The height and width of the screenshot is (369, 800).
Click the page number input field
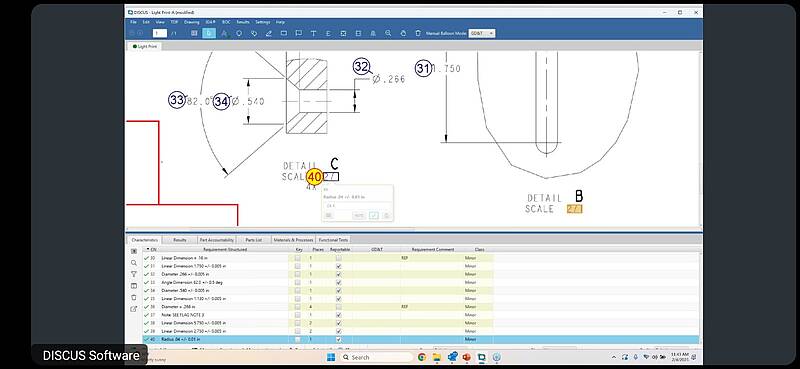coord(160,33)
